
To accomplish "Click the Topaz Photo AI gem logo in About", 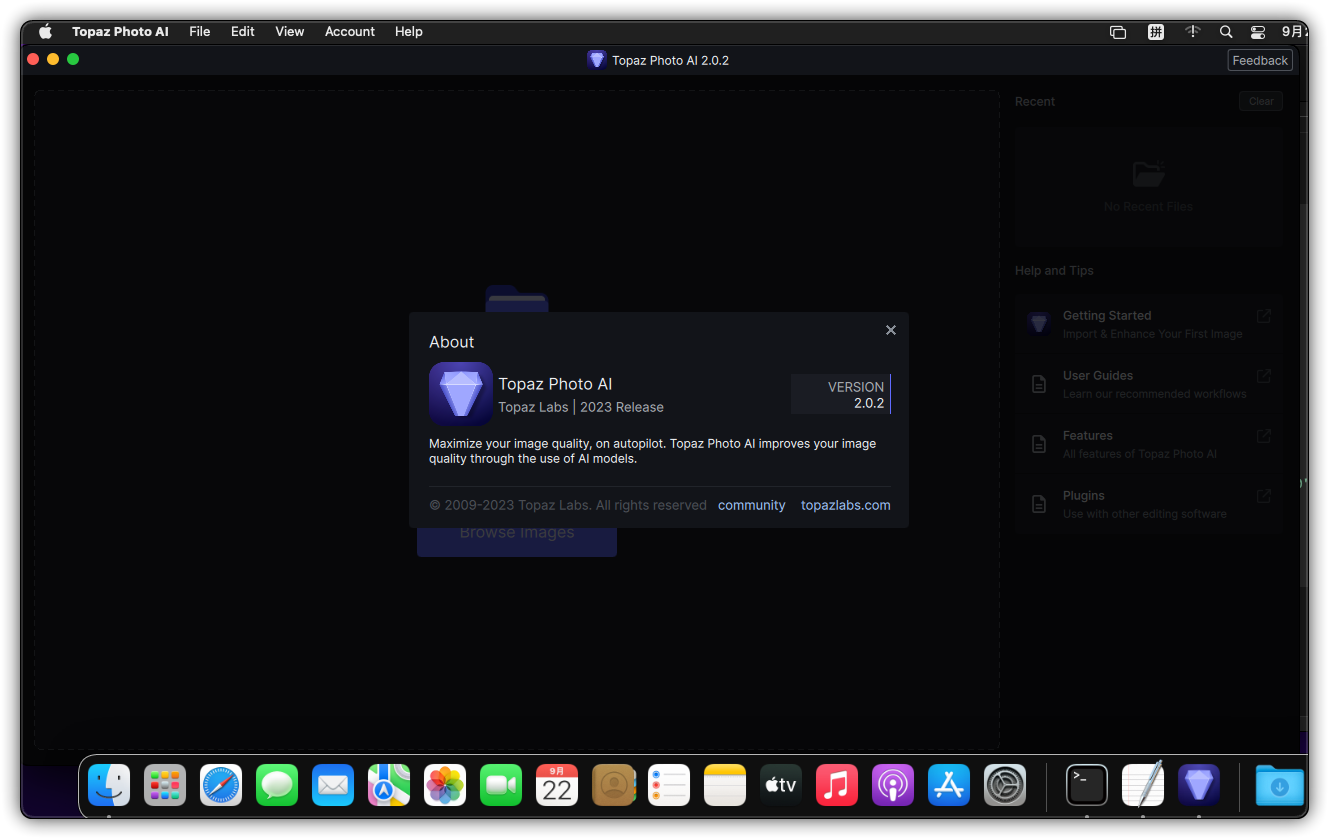I will click(461, 394).
